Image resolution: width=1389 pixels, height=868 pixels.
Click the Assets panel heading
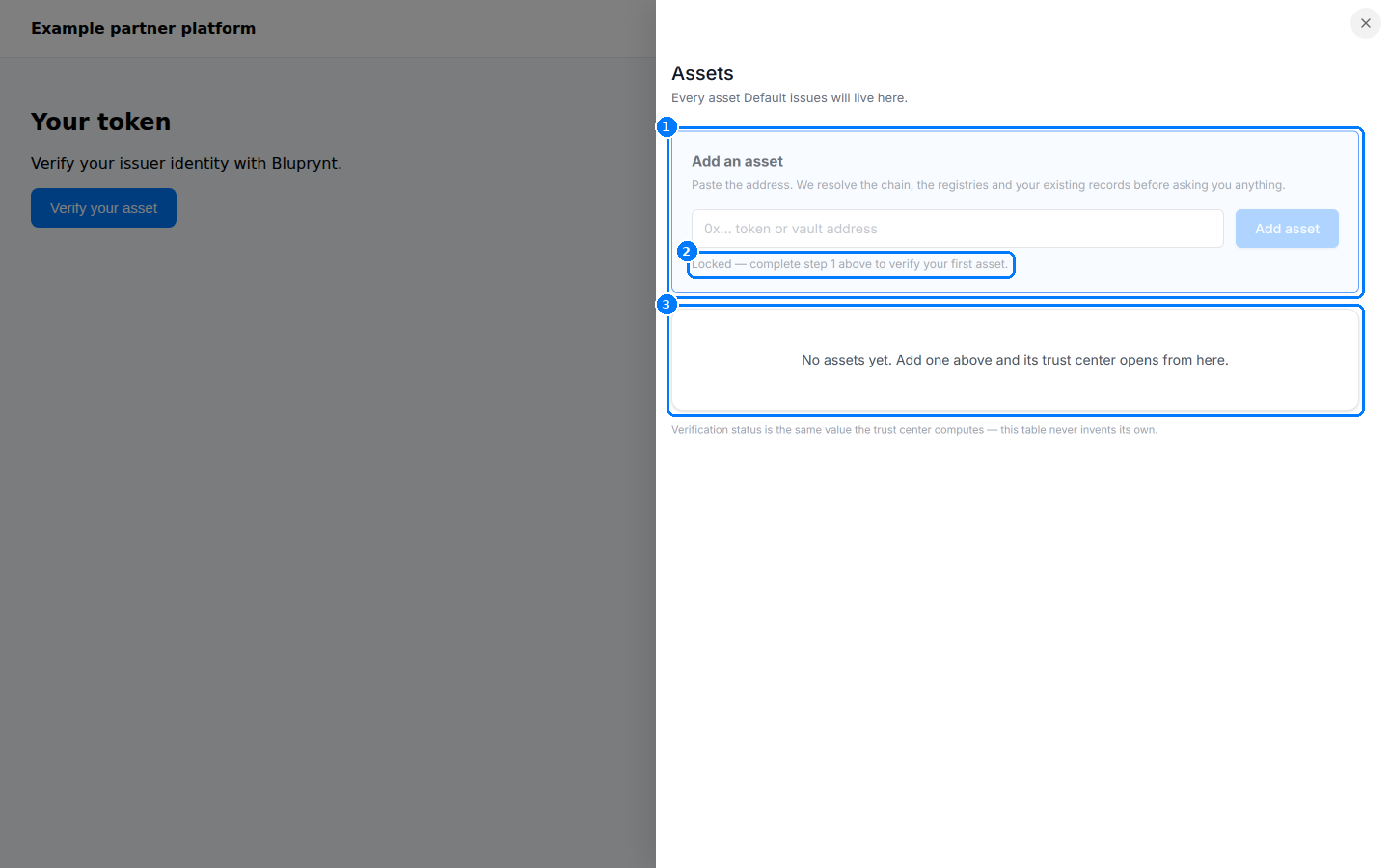tap(702, 73)
